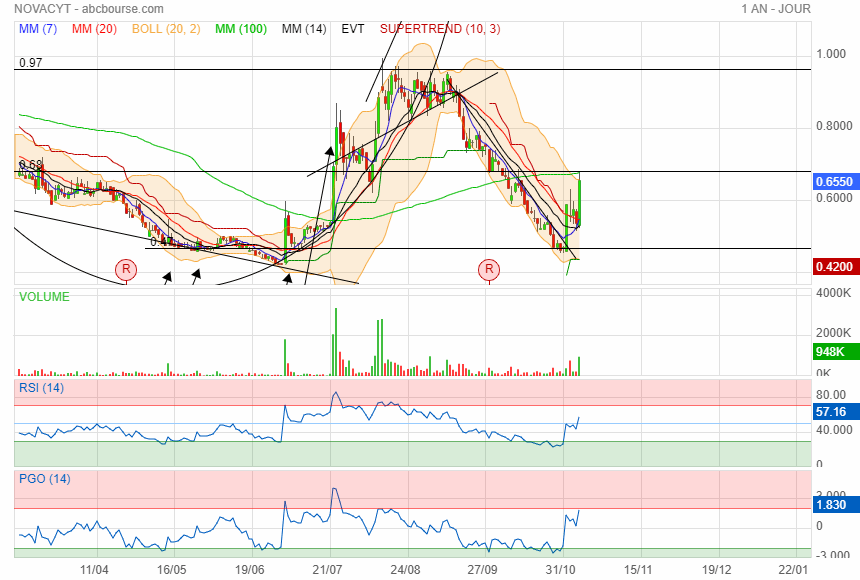
Task: Click the 27/09 date axis label
Action: 483,570
